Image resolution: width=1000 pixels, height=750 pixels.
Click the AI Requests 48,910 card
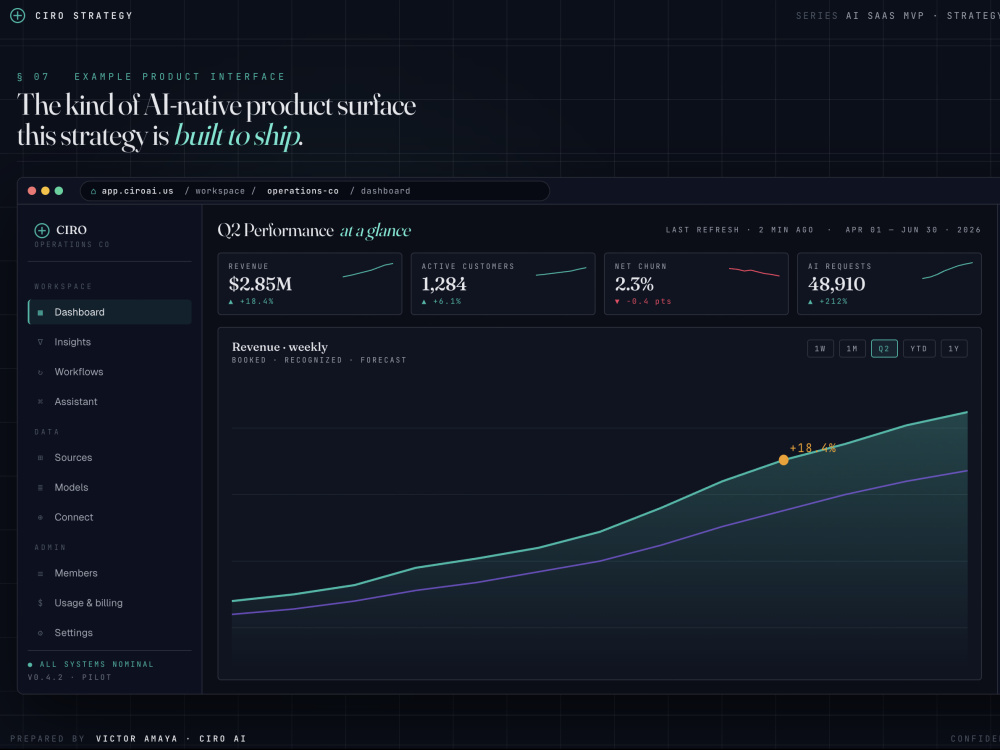tap(890, 284)
